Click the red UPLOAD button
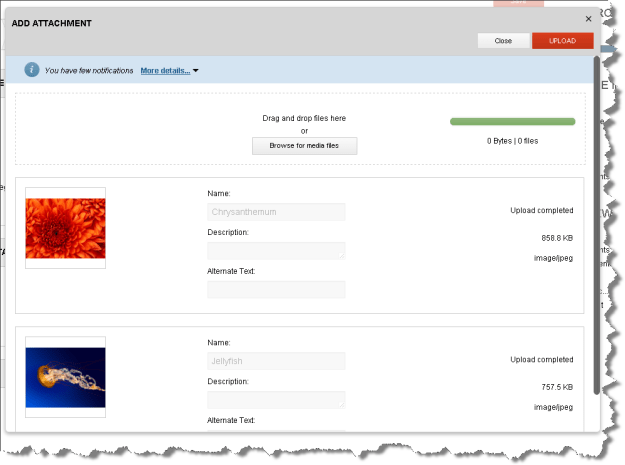 pos(562,41)
